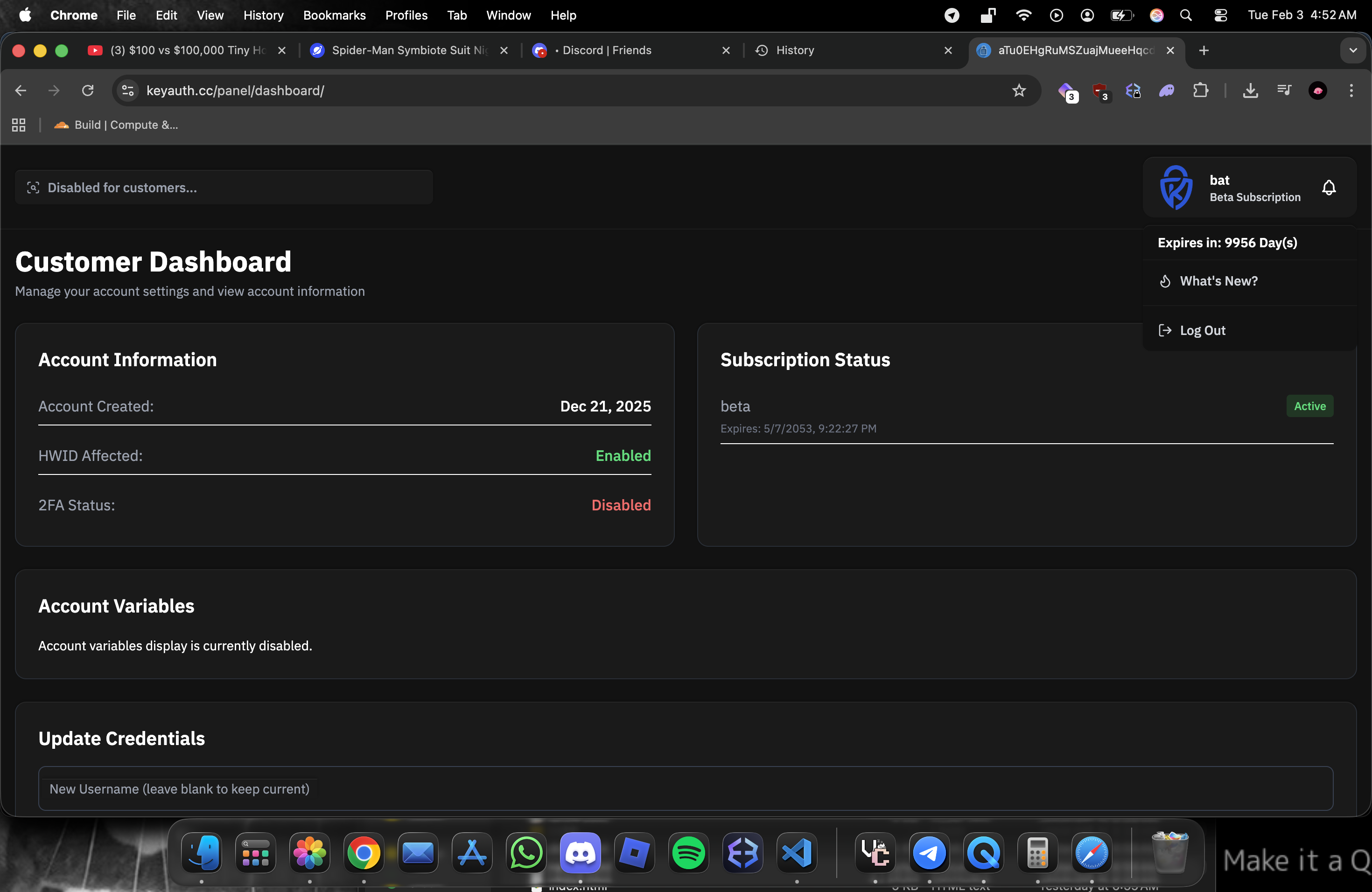Open the Build | Compute bookmark

(x=117, y=125)
